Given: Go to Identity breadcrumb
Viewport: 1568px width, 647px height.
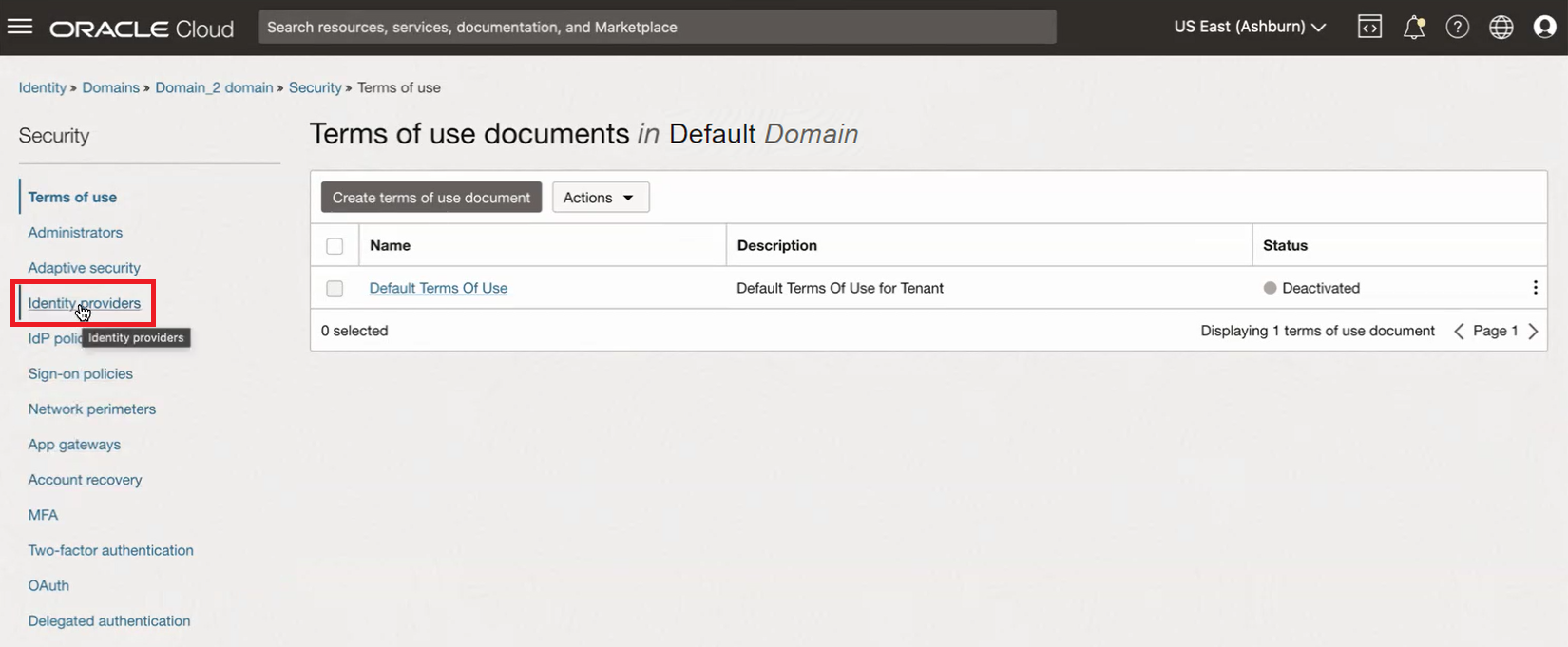Looking at the screenshot, I should pyautogui.click(x=43, y=87).
